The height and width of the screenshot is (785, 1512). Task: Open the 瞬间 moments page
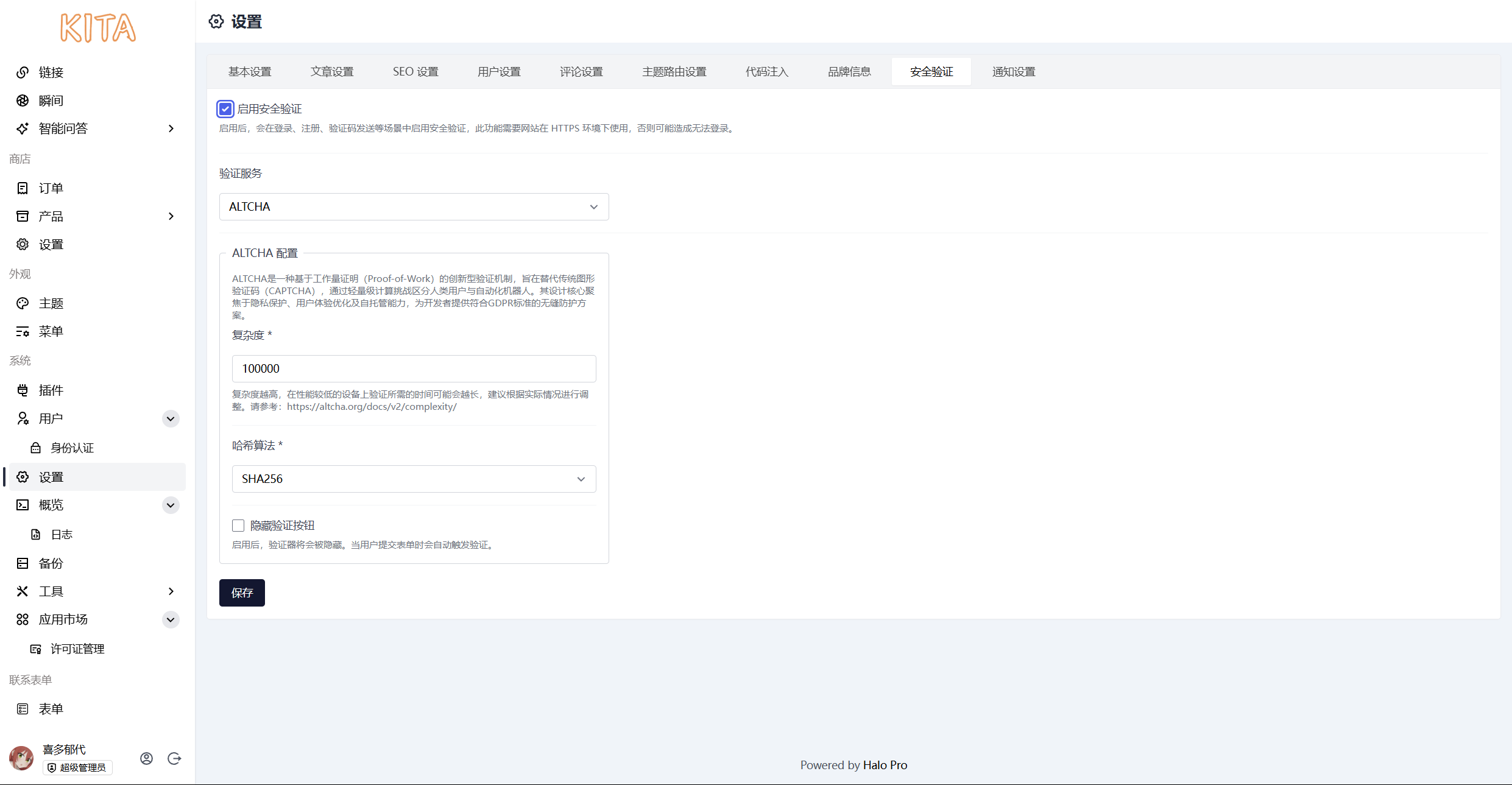(x=51, y=100)
